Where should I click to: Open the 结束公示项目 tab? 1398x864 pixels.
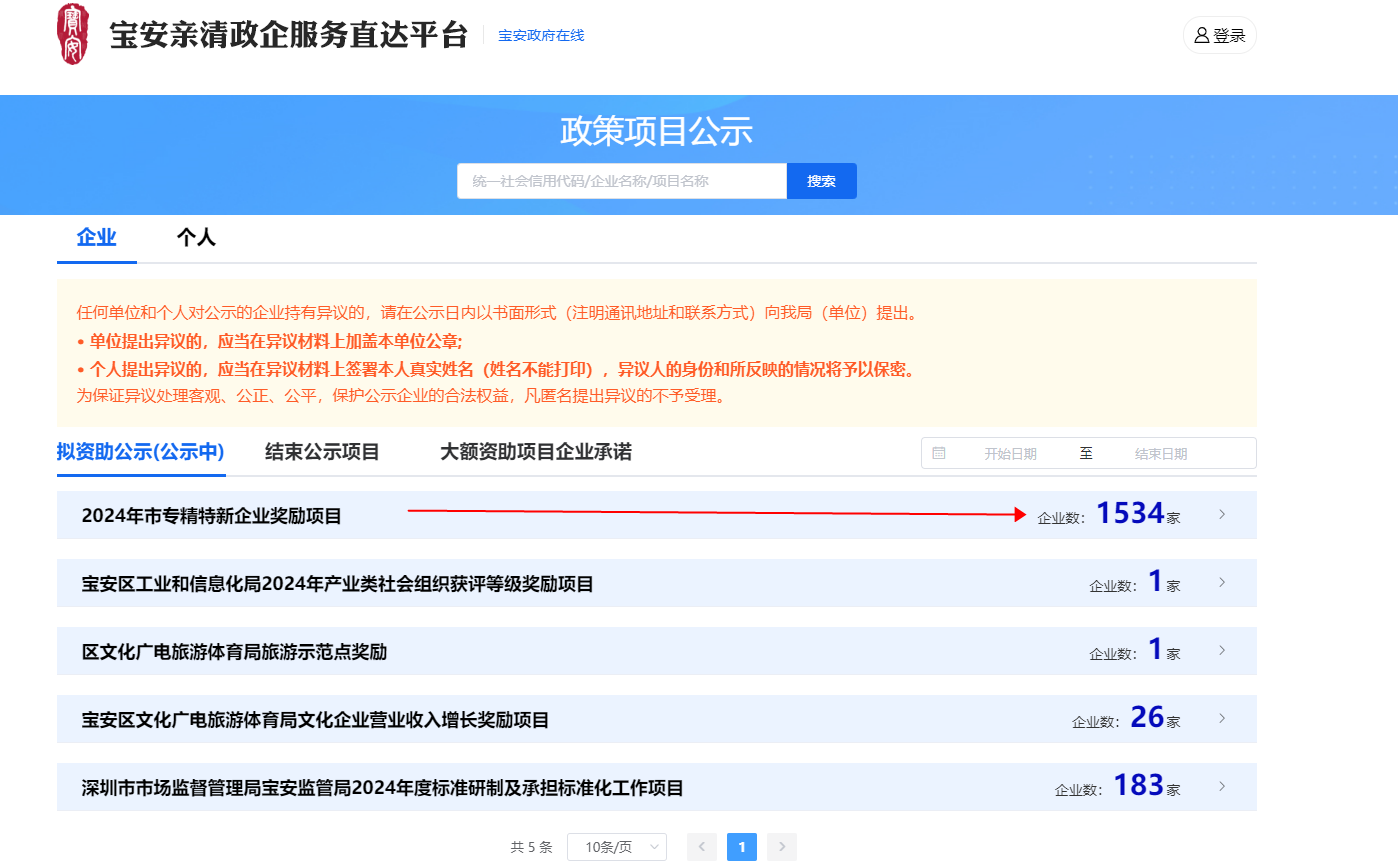[x=322, y=452]
